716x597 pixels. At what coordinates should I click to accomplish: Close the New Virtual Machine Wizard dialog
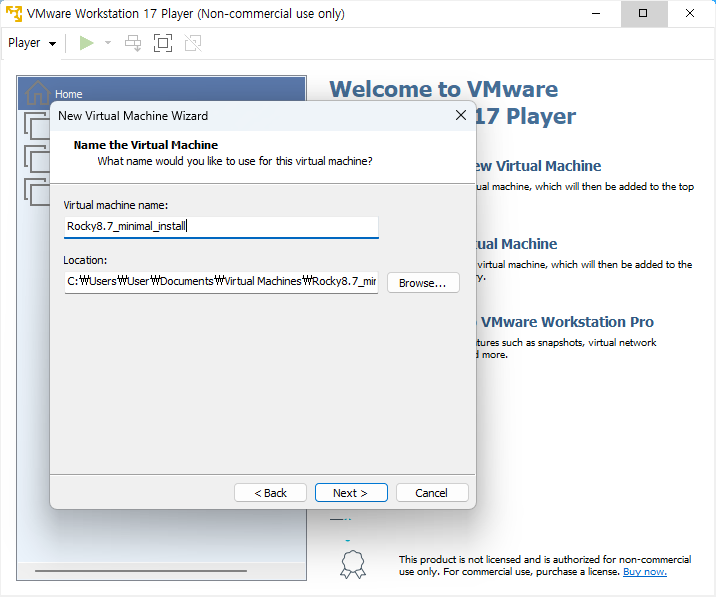(x=461, y=115)
